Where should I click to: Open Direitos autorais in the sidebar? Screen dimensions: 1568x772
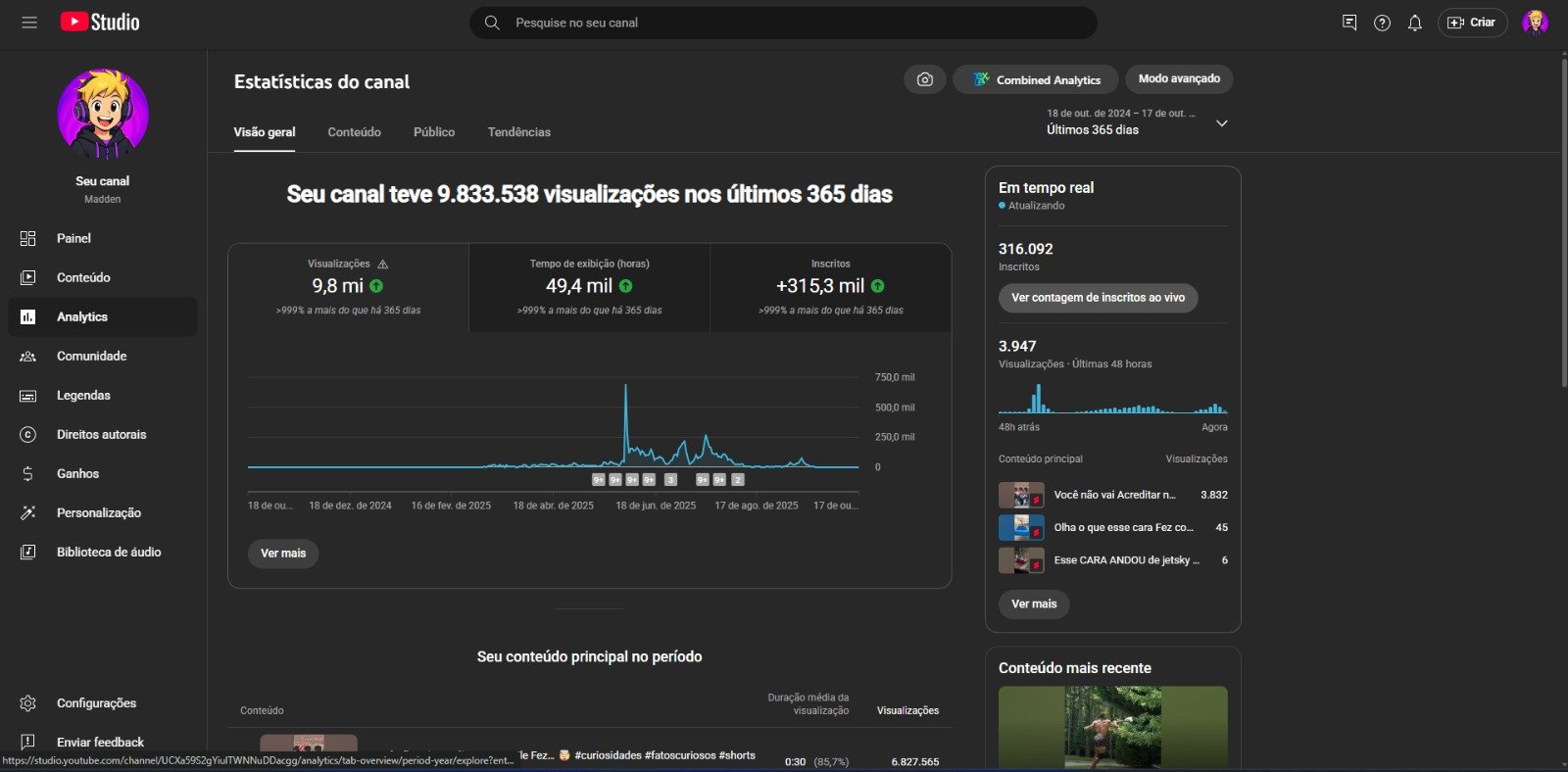click(x=101, y=434)
